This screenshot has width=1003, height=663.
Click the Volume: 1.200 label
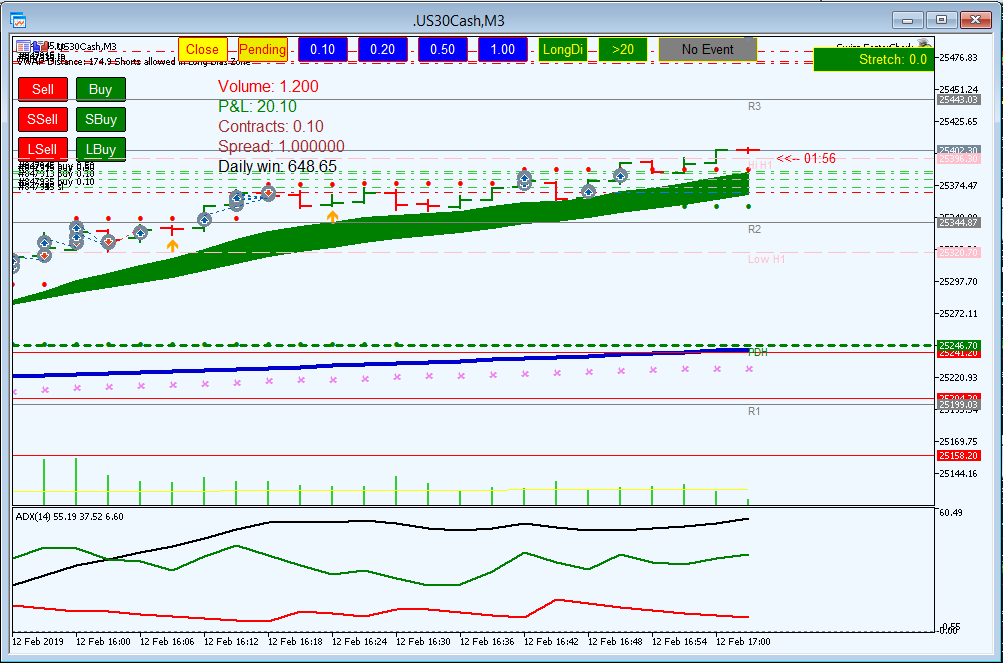pos(268,86)
